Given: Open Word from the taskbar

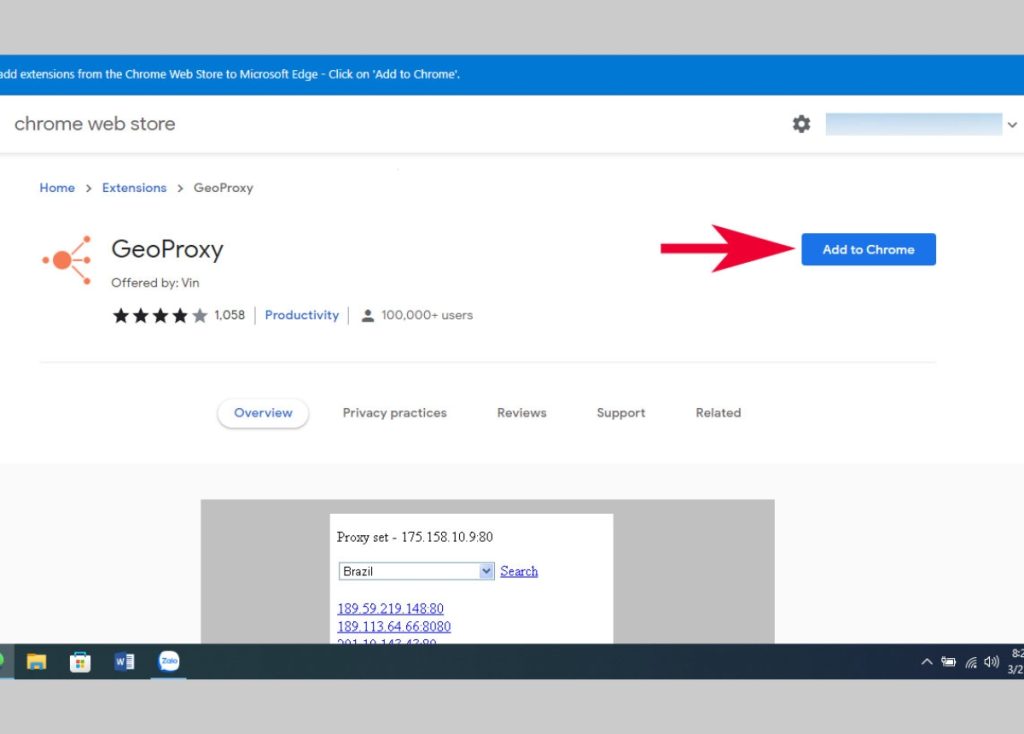Looking at the screenshot, I should 124,662.
